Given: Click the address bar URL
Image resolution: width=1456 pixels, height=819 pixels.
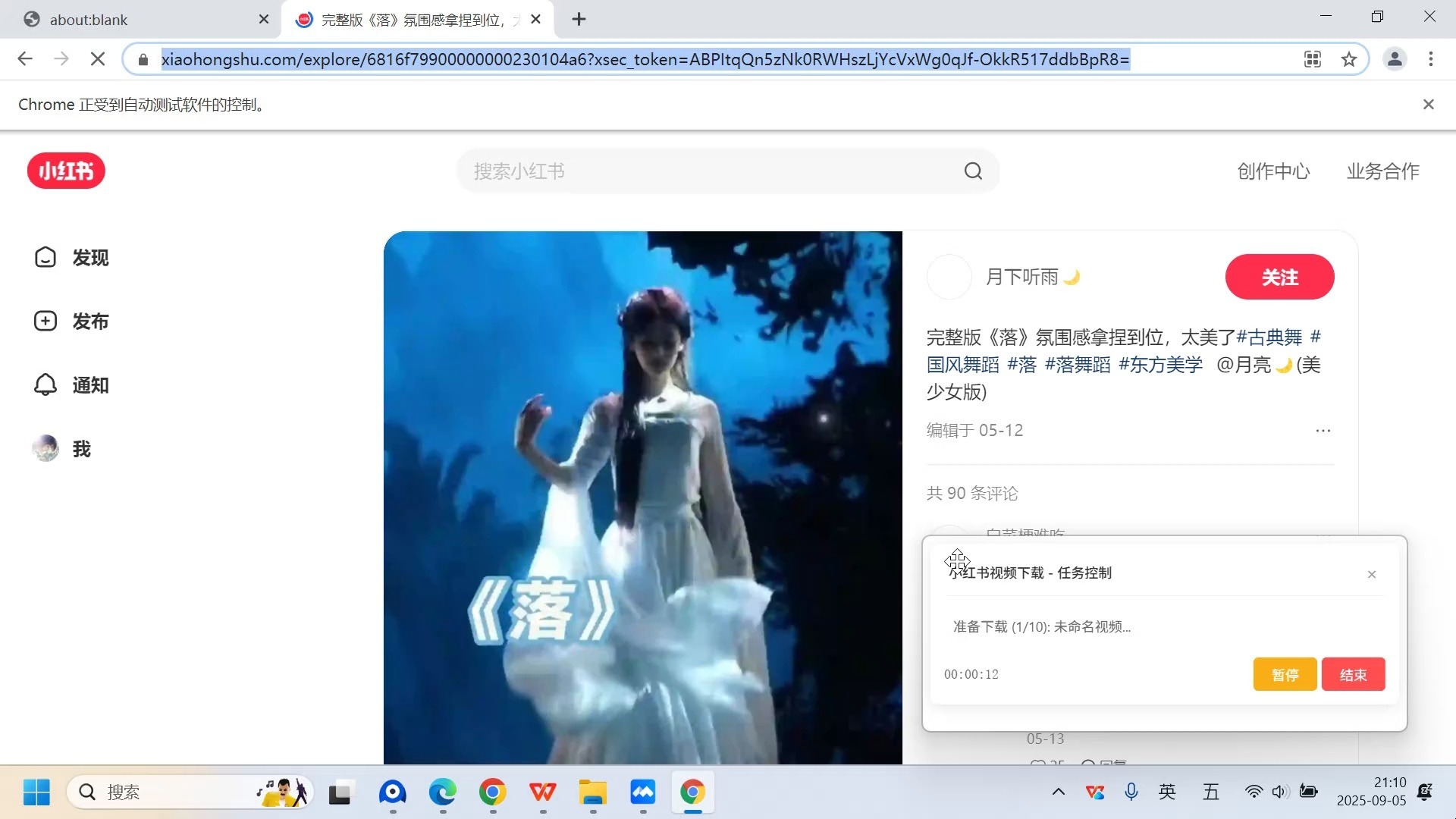Looking at the screenshot, I should tap(645, 59).
